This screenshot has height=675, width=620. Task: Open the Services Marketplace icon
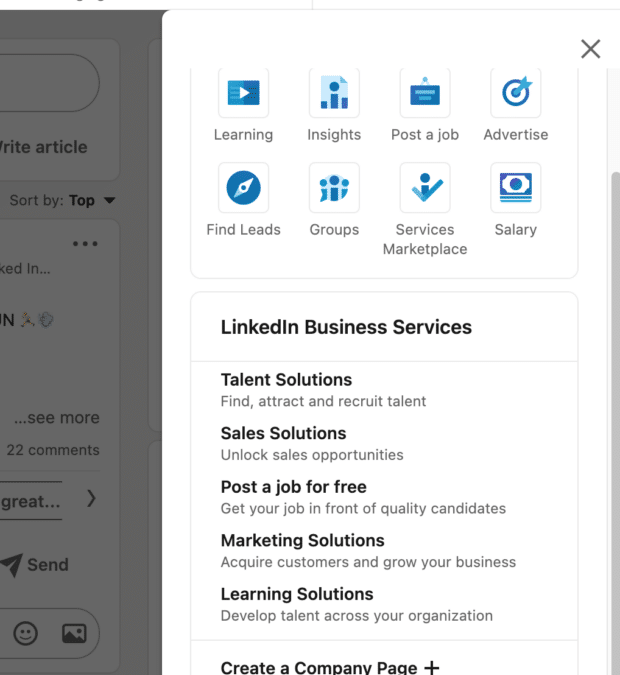click(425, 188)
